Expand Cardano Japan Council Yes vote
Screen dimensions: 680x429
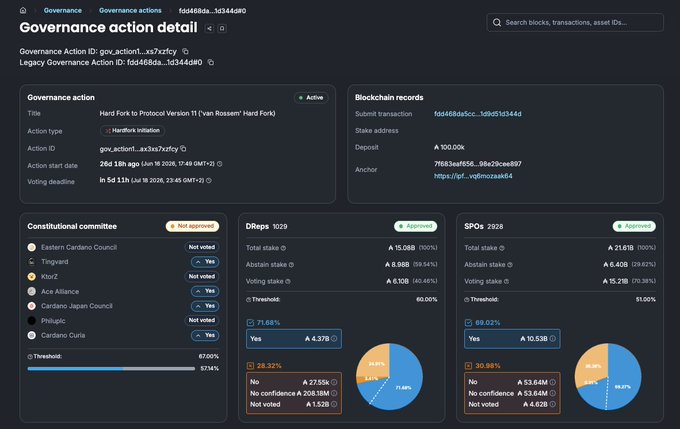pyautogui.click(x=205, y=306)
